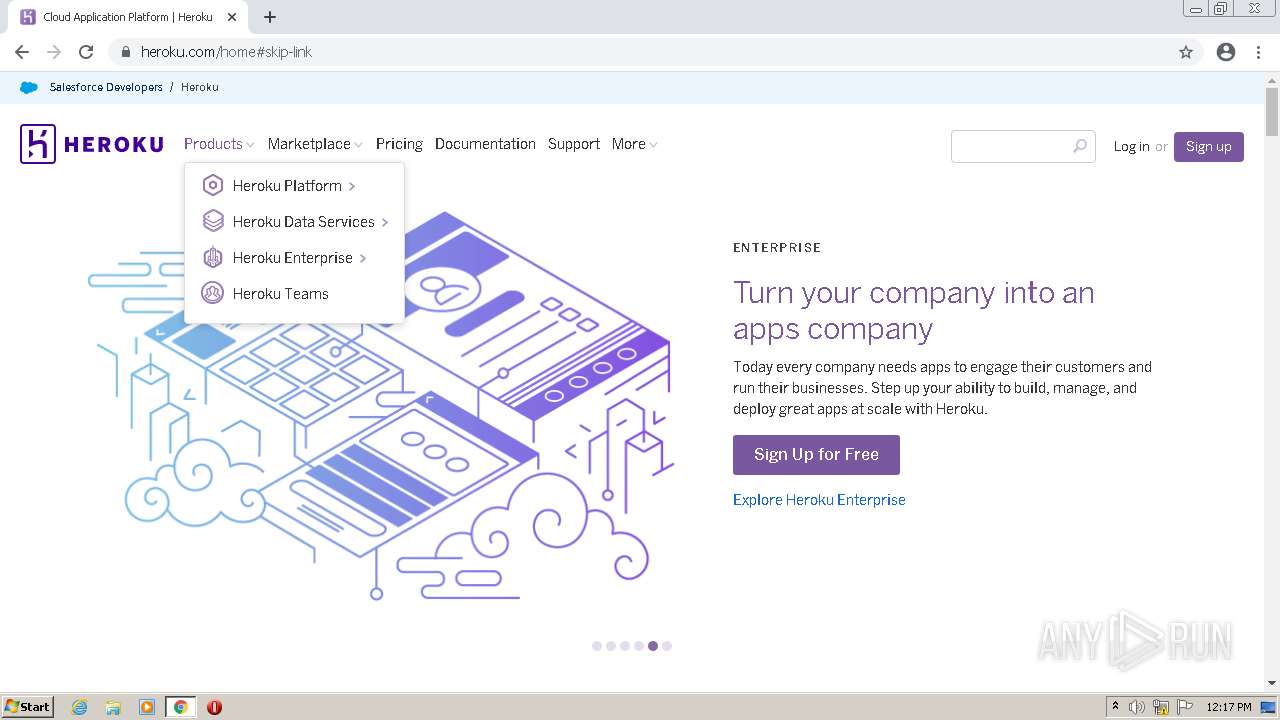Go back to the previous page
The width and height of the screenshot is (1280, 720).
[x=22, y=52]
